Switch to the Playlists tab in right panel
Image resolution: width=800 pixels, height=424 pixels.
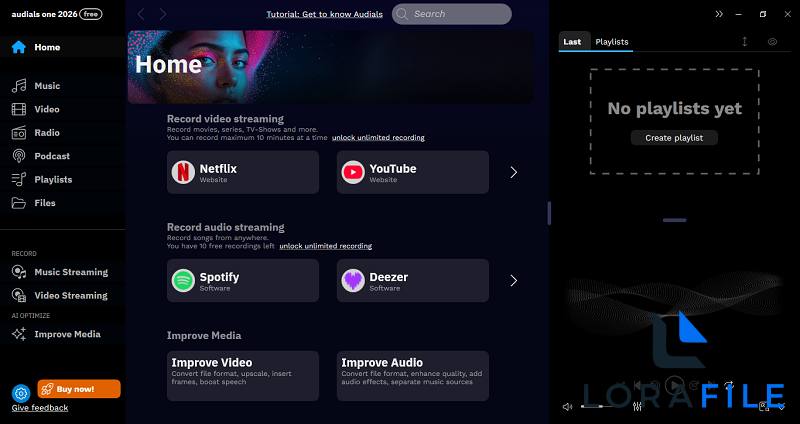(612, 42)
